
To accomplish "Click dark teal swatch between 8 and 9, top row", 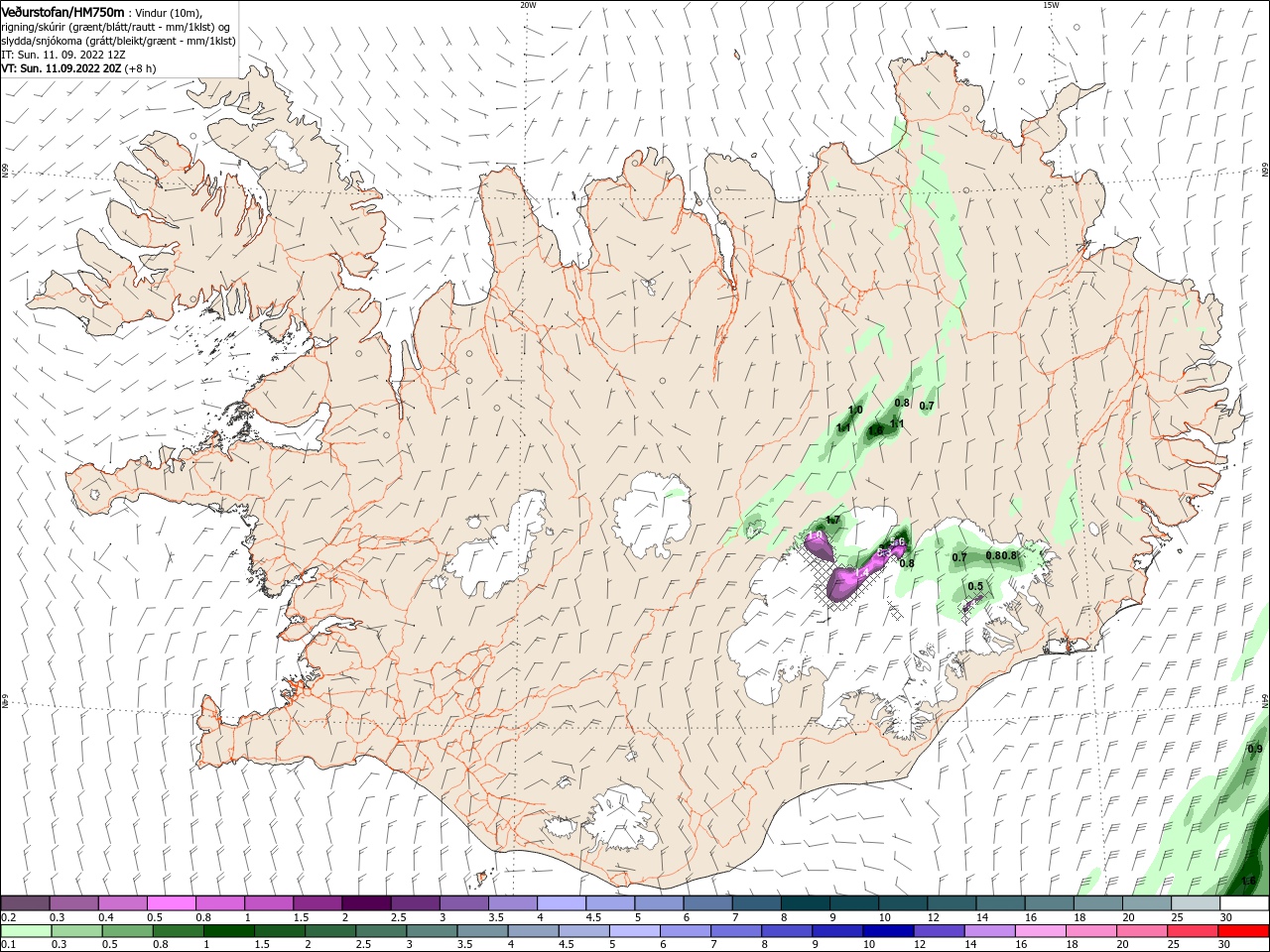I will click(806, 903).
